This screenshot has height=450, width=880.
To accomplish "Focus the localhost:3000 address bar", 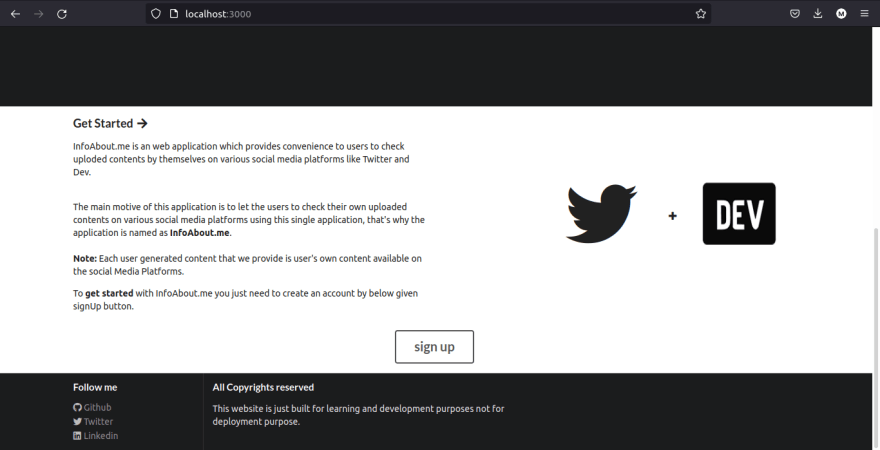I will 428,14.
